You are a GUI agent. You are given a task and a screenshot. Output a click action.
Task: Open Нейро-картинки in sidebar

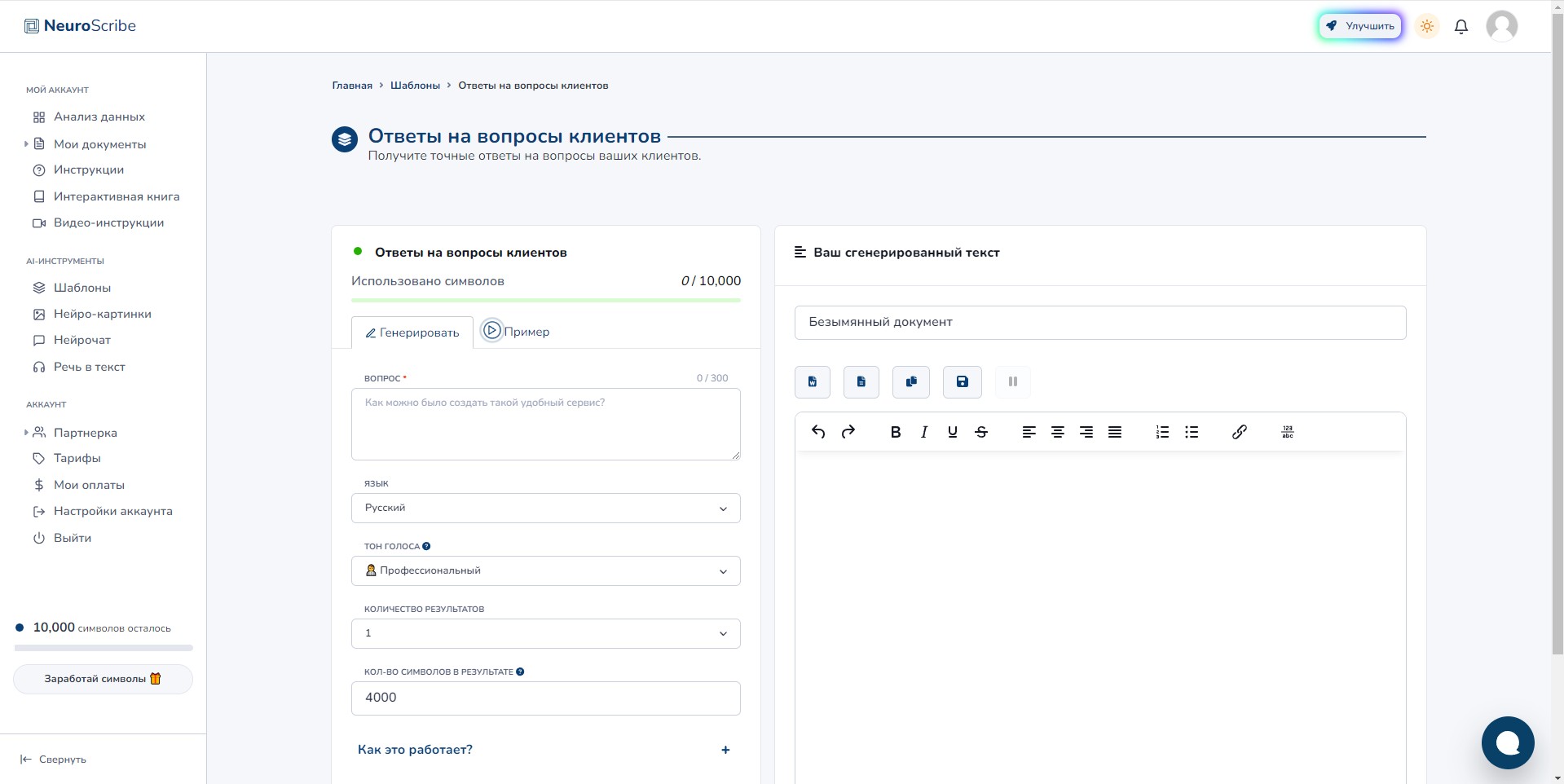pyautogui.click(x=92, y=315)
